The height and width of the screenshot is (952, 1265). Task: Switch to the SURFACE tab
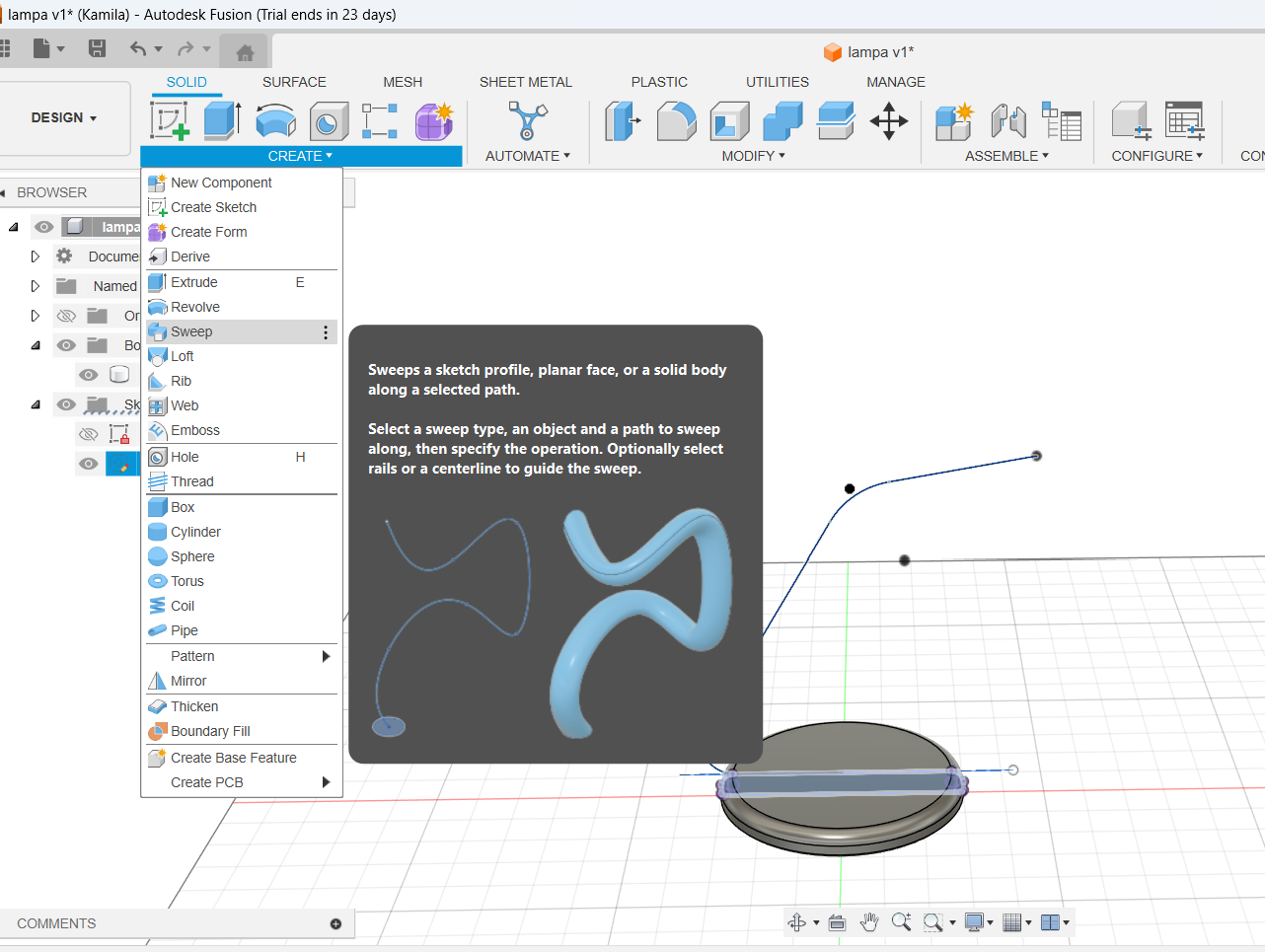pyautogui.click(x=294, y=82)
